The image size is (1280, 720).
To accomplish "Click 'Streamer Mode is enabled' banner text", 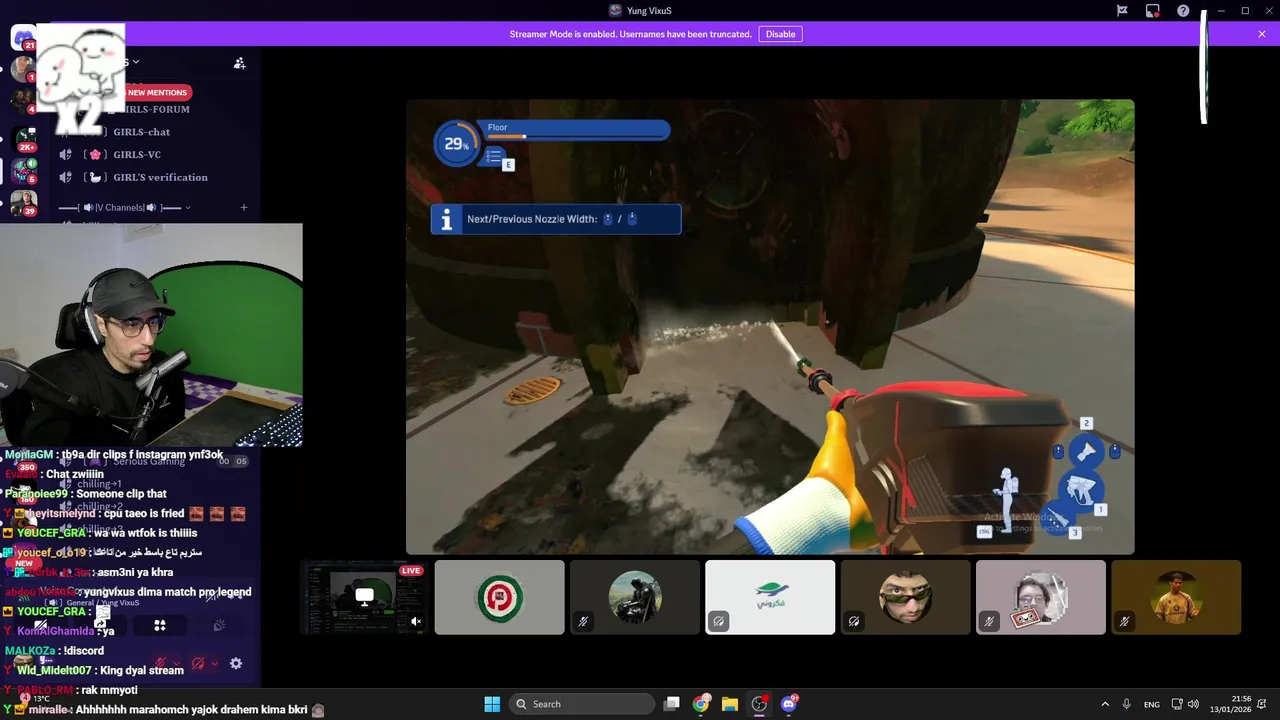I will (630, 34).
